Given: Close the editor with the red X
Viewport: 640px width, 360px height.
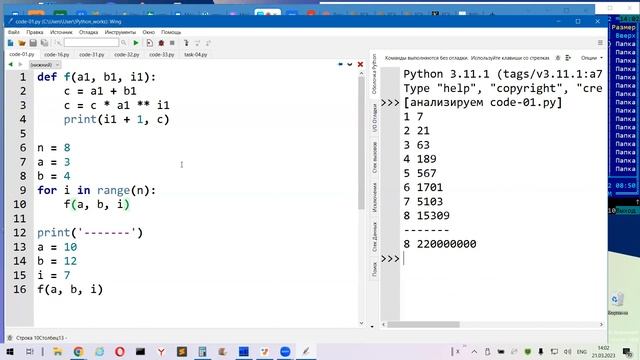Looking at the screenshot, I should (360, 64).
